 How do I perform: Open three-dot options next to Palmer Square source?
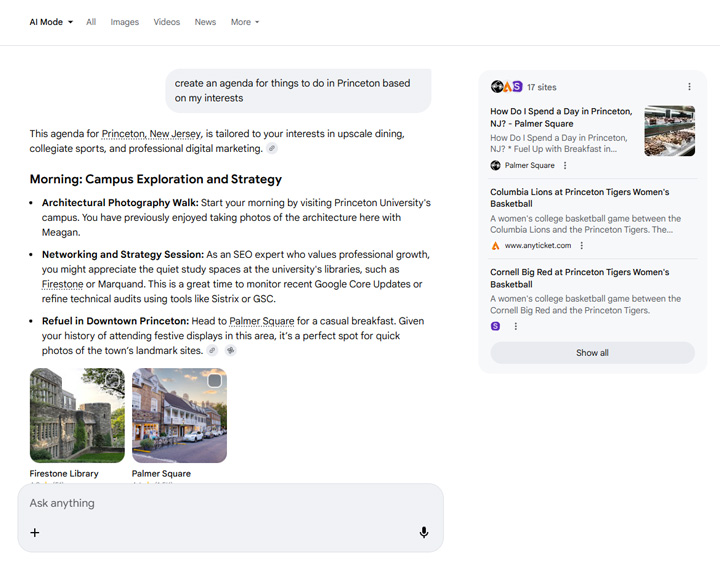click(x=565, y=166)
